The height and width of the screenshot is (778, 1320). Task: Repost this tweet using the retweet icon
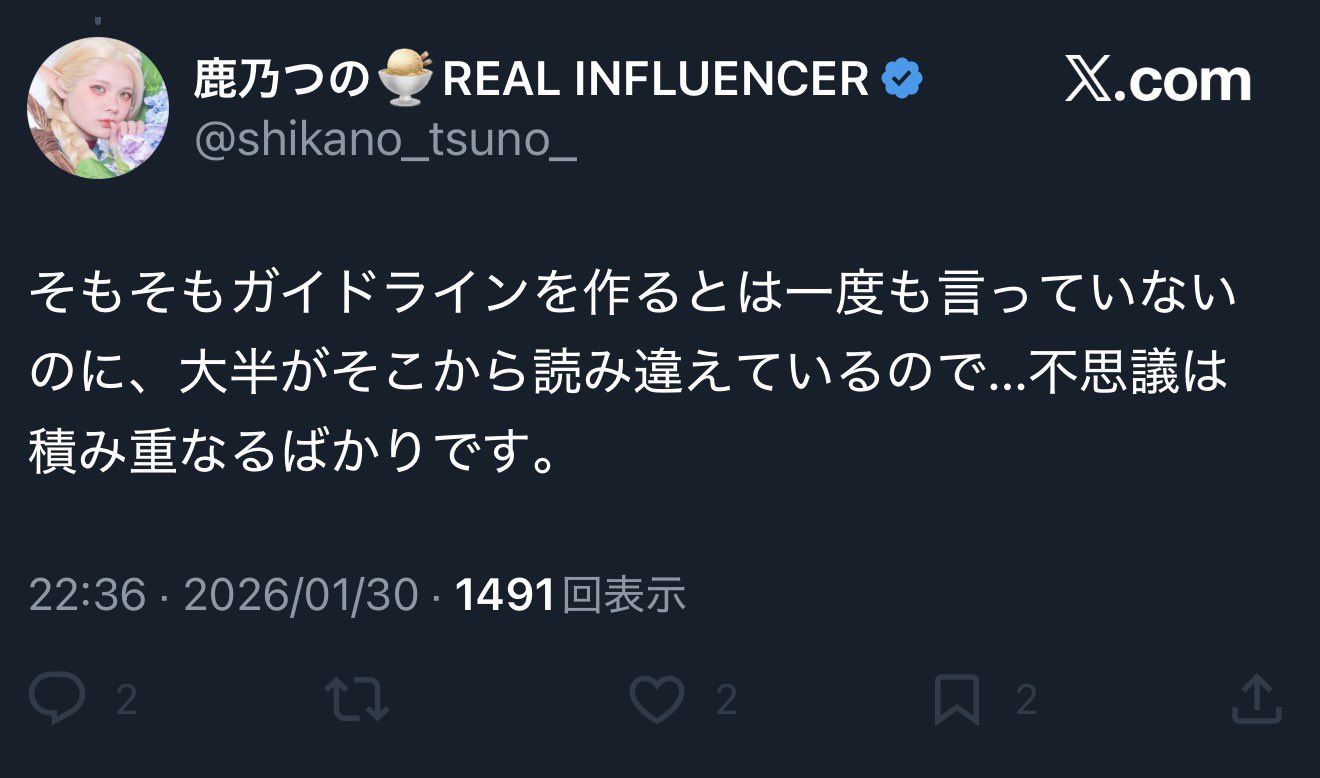click(x=357, y=698)
